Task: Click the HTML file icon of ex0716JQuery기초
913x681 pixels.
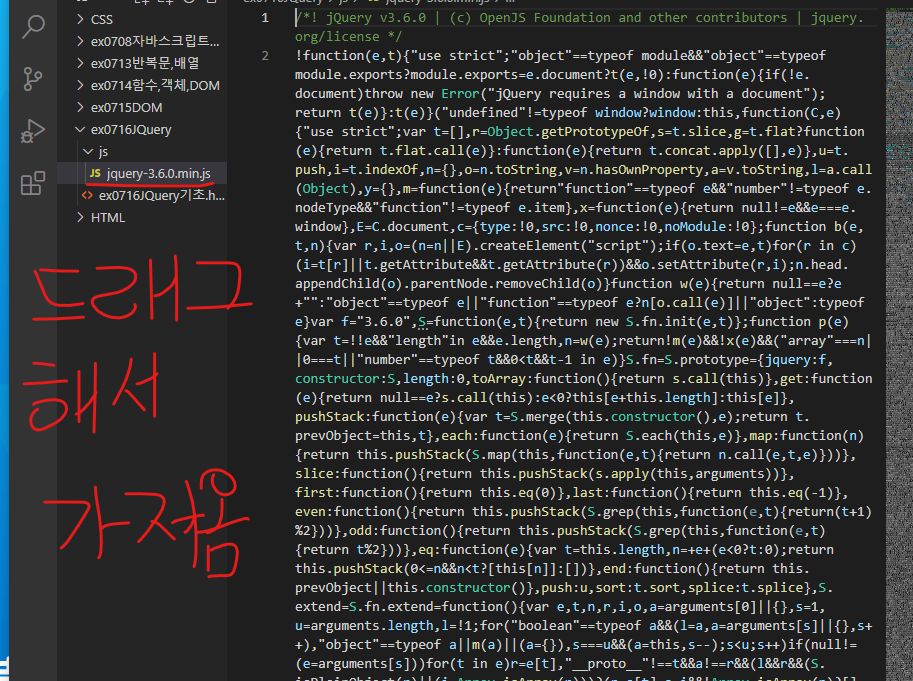Action: coord(87,196)
